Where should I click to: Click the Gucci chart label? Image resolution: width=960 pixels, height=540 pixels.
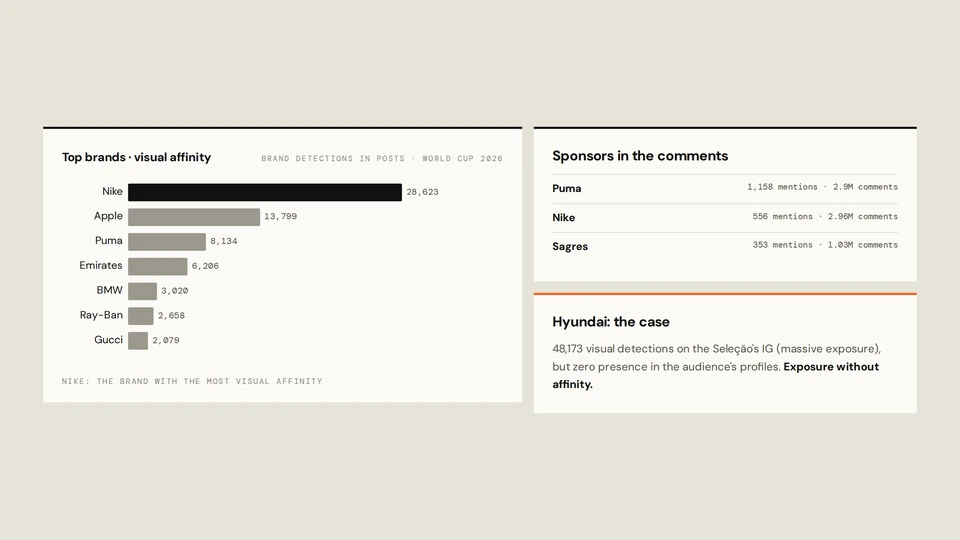coord(108,340)
